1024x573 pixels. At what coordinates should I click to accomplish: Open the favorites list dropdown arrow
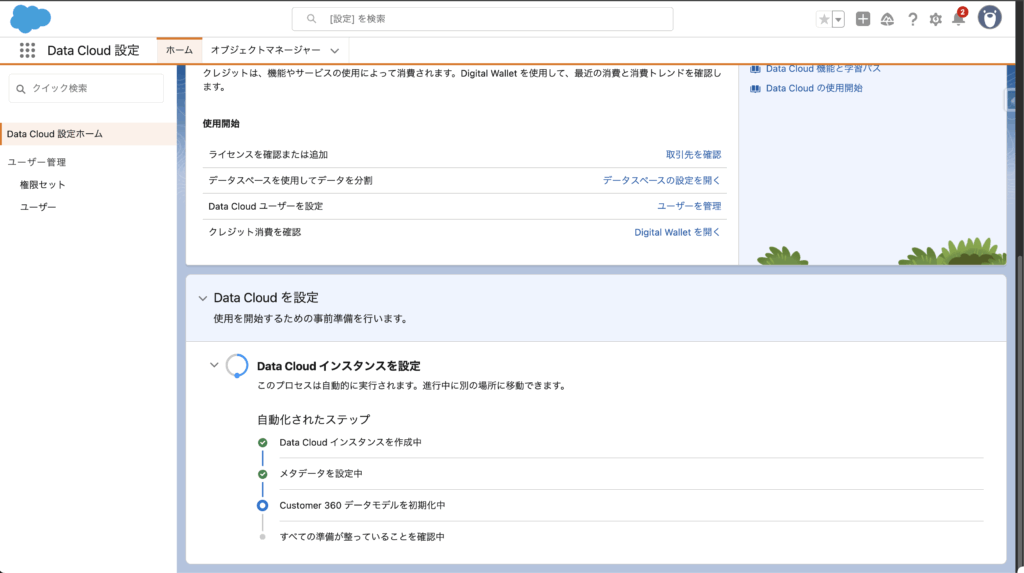tap(839, 19)
